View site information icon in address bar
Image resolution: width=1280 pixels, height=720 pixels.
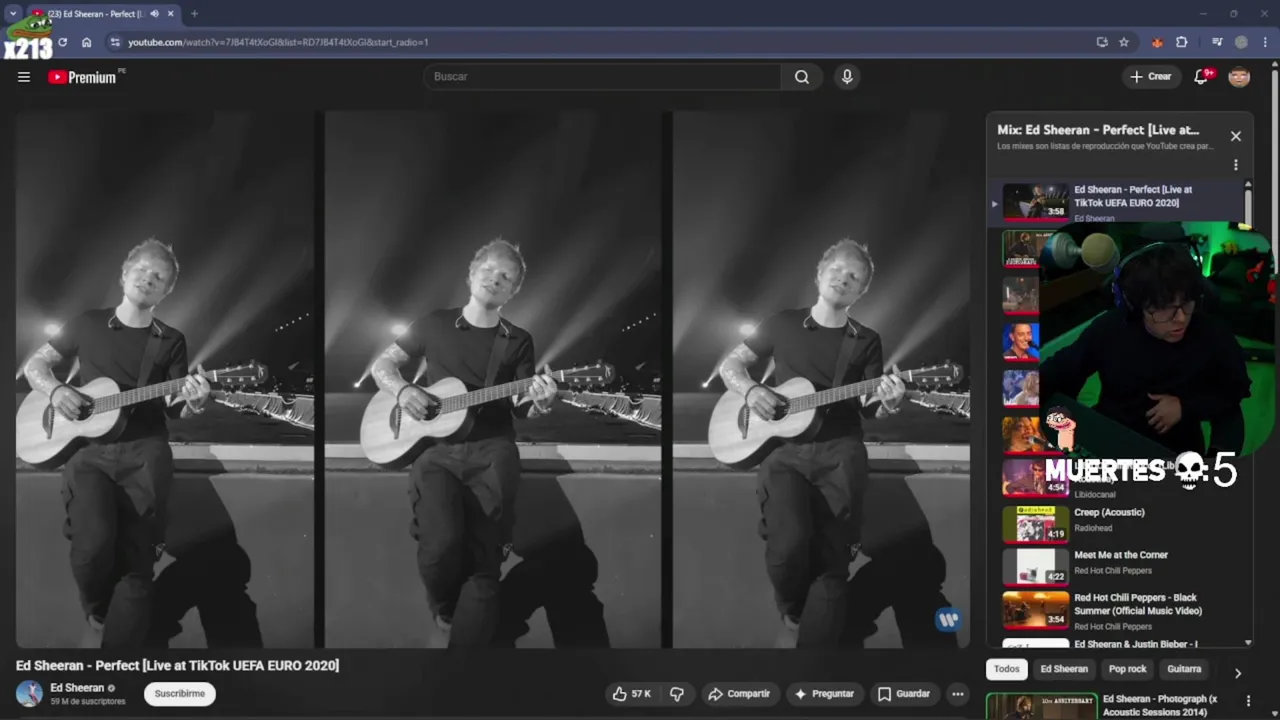pyautogui.click(x=115, y=42)
